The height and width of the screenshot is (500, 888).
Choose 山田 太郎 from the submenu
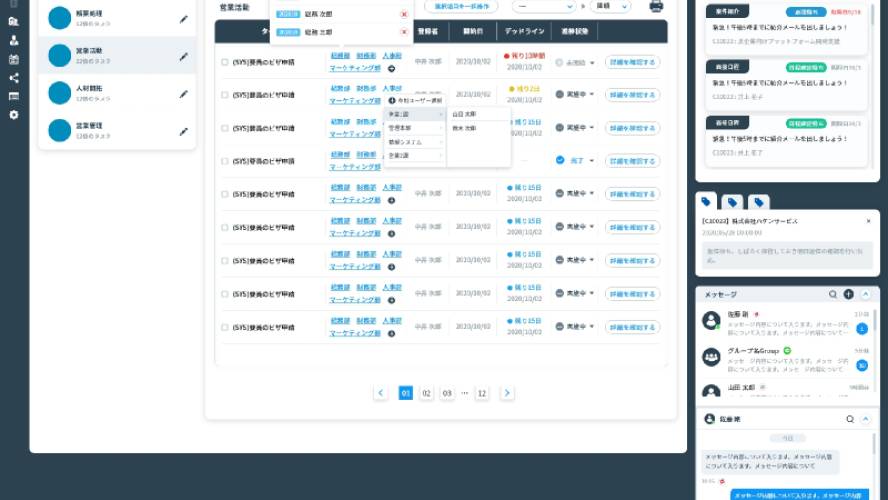click(x=479, y=114)
